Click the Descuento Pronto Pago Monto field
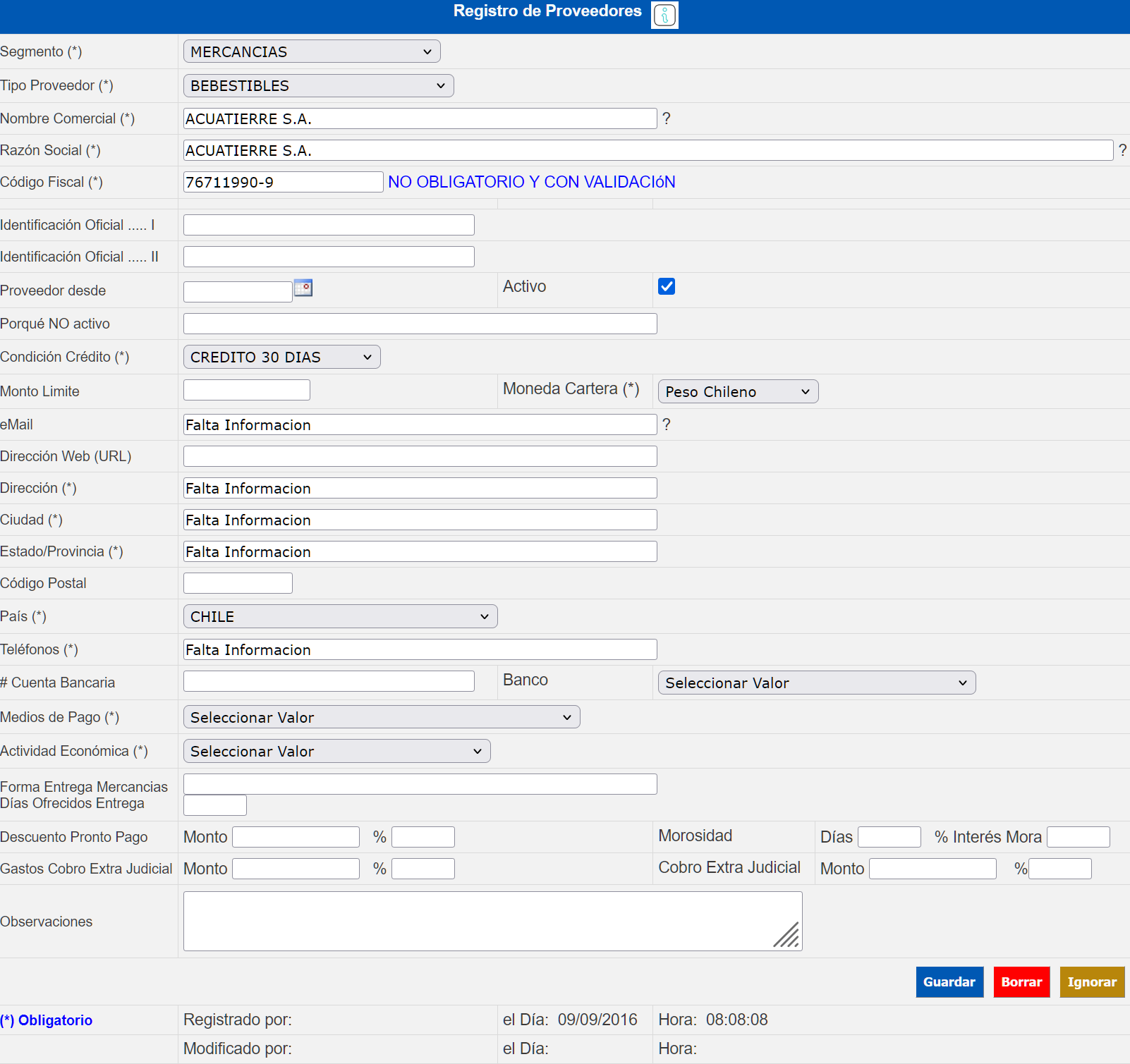 click(x=296, y=837)
